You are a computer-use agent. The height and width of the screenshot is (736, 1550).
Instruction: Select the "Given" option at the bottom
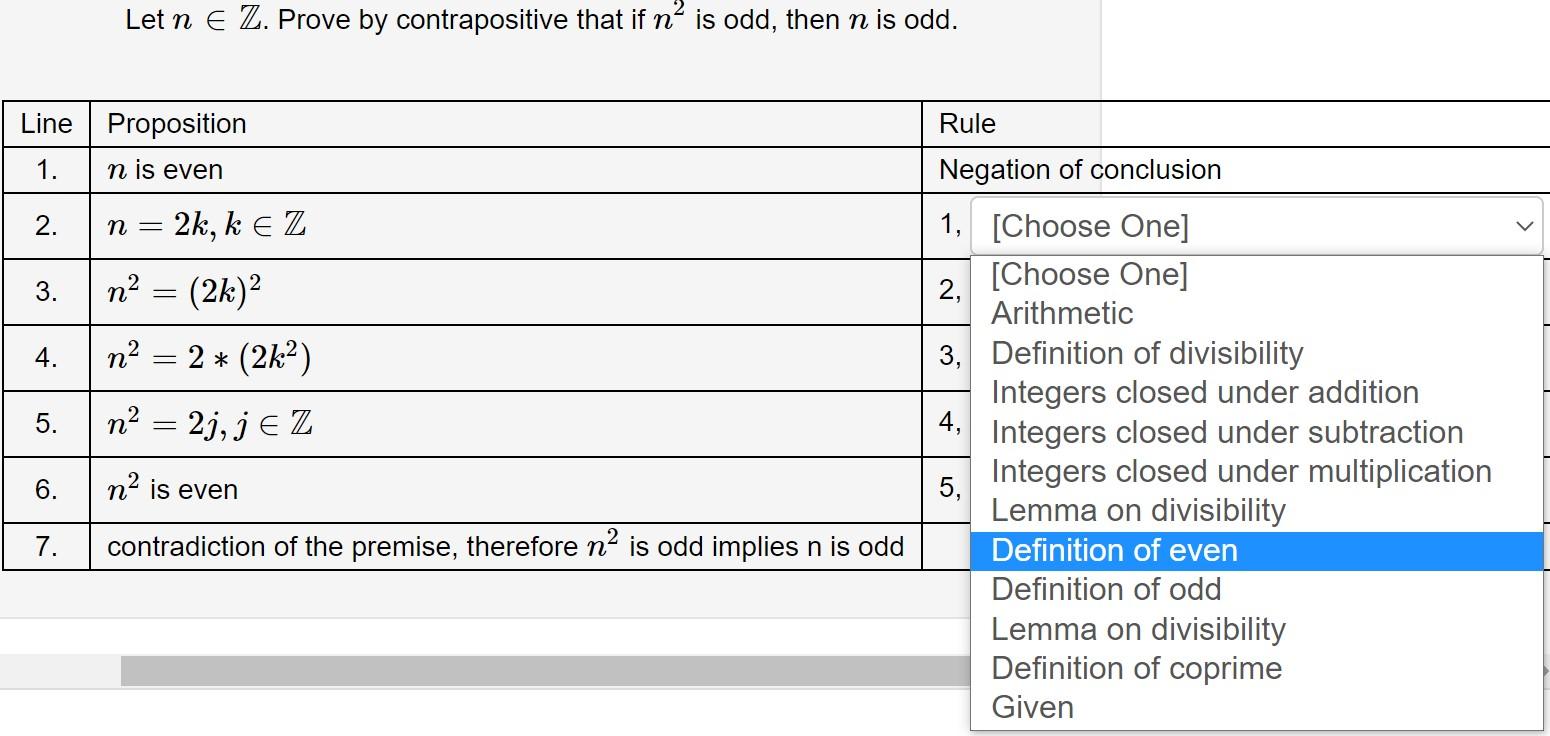pyautogui.click(x=1032, y=707)
